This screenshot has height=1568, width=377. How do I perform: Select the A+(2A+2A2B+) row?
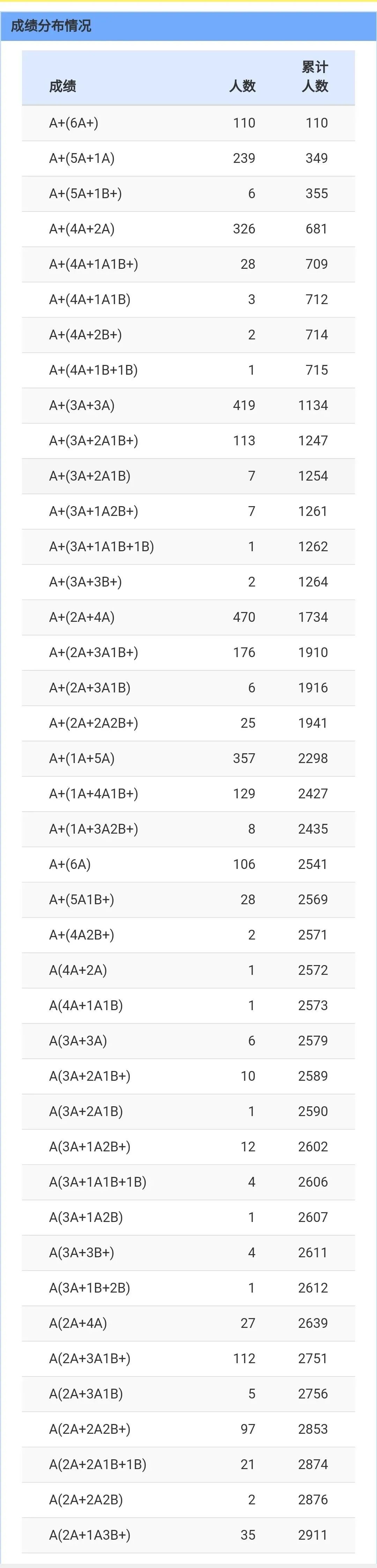click(x=188, y=723)
